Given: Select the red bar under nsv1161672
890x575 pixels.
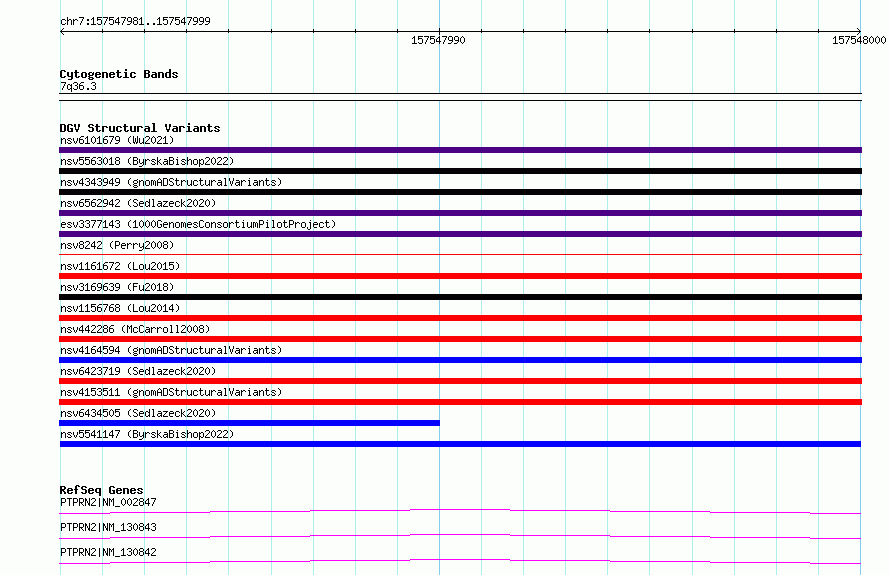Looking at the screenshot, I should (x=460, y=276).
